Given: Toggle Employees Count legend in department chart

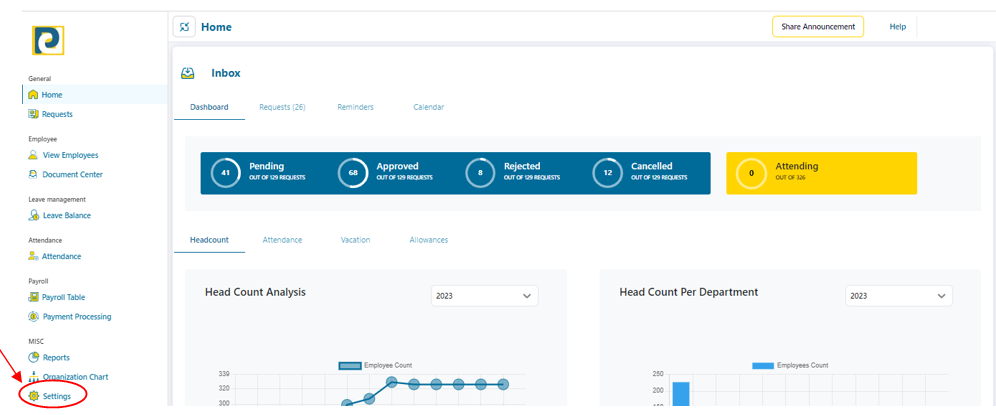Looking at the screenshot, I should [789, 366].
